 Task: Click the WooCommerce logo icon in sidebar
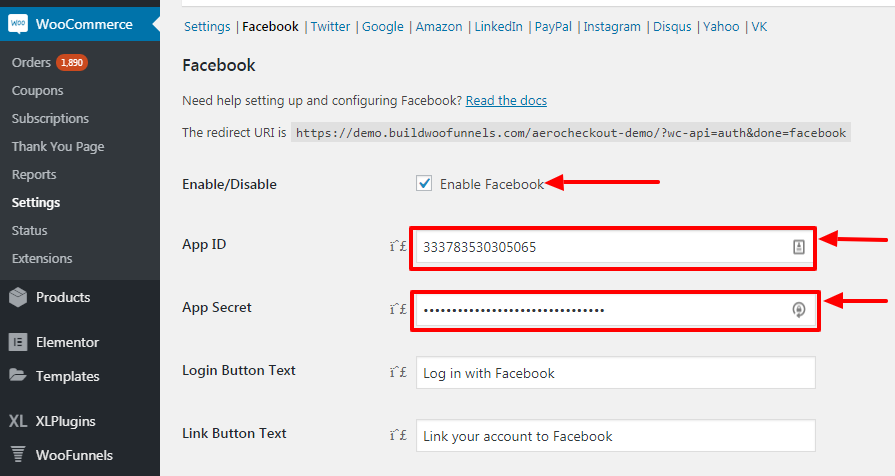pos(18,24)
